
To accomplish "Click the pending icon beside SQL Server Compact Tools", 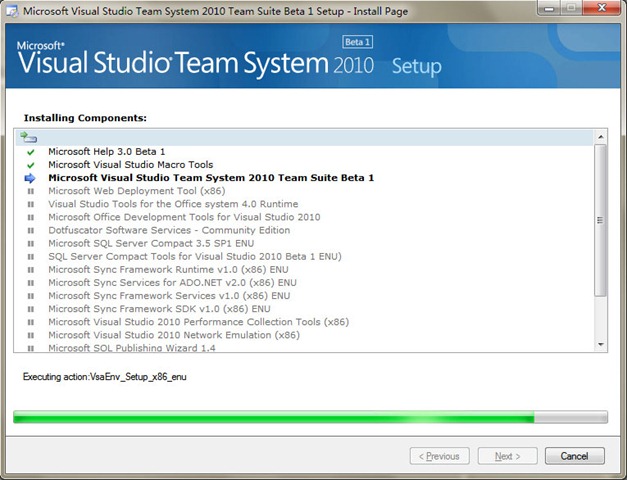I will [x=30, y=257].
